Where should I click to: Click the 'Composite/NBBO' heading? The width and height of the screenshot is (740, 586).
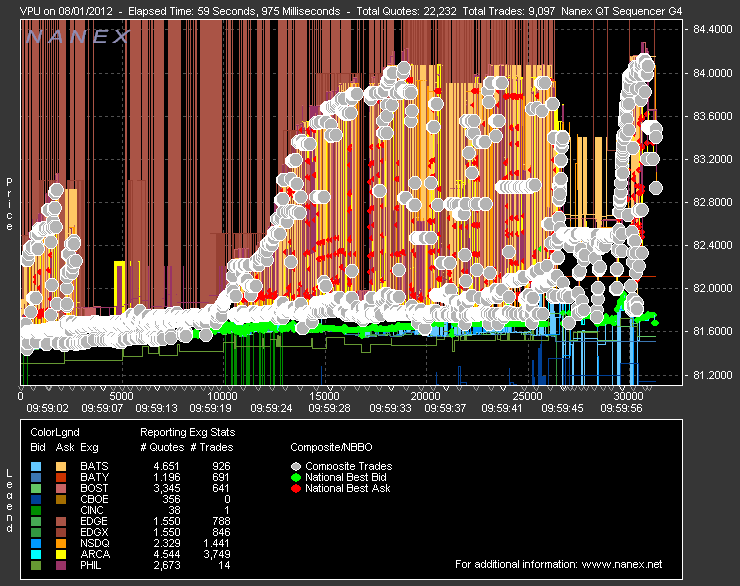coord(331,447)
